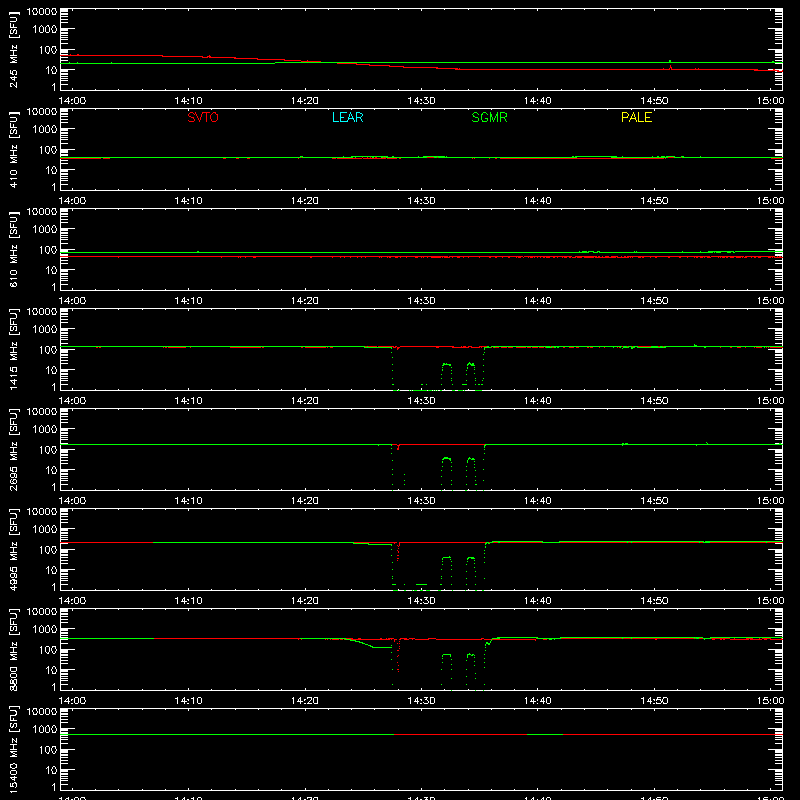Select the 2695 MHz [SFU] axis title
The image size is (800, 800).
(x=13, y=450)
